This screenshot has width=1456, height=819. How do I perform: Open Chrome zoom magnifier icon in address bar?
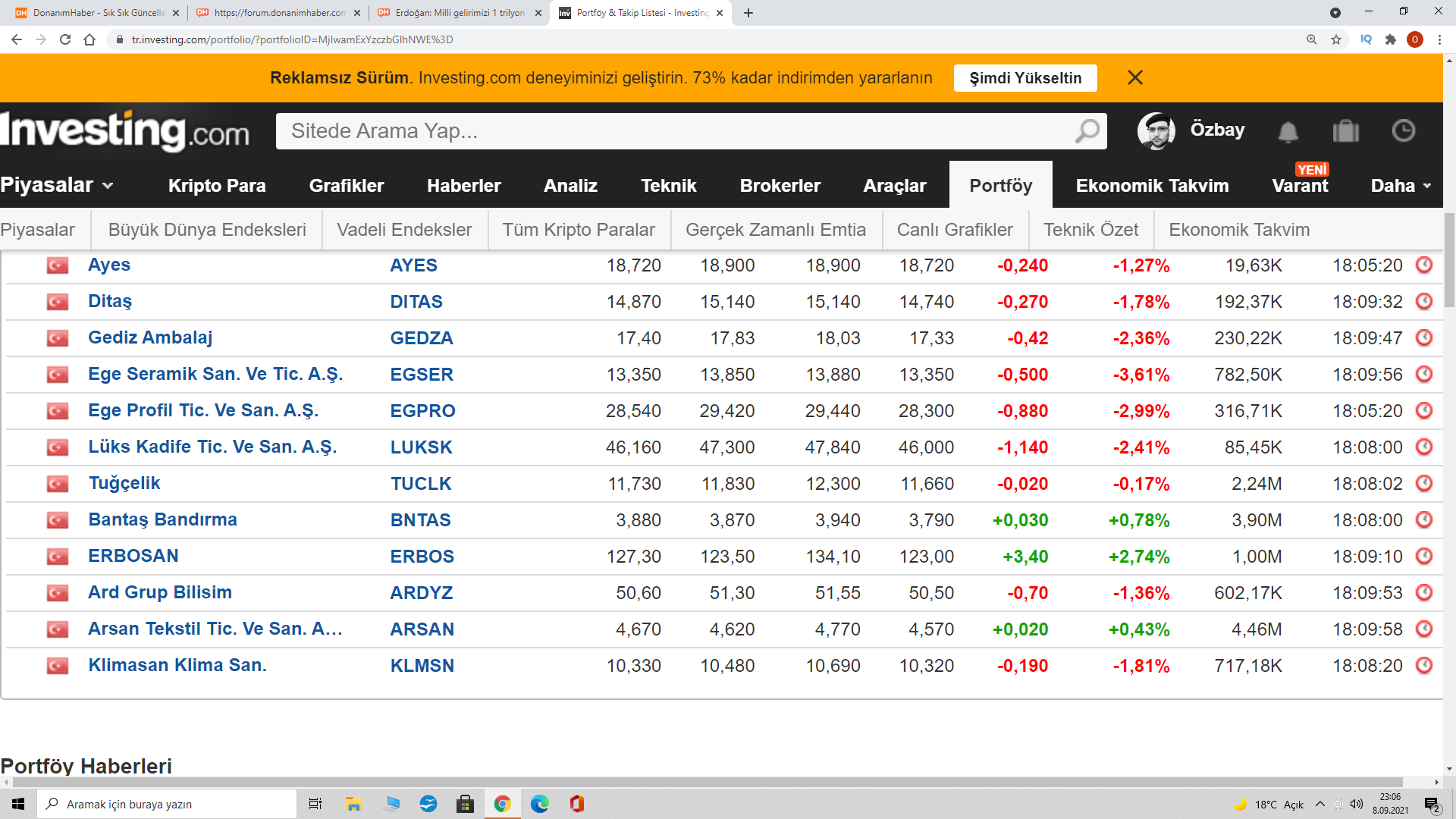[1312, 39]
